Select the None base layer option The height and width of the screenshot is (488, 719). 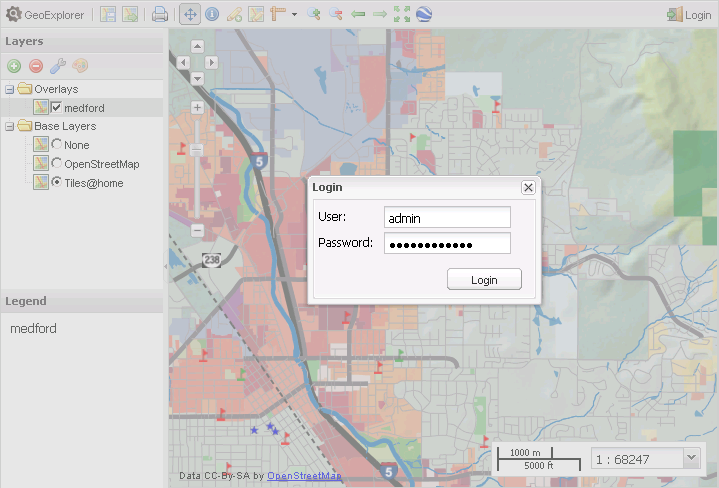57,145
